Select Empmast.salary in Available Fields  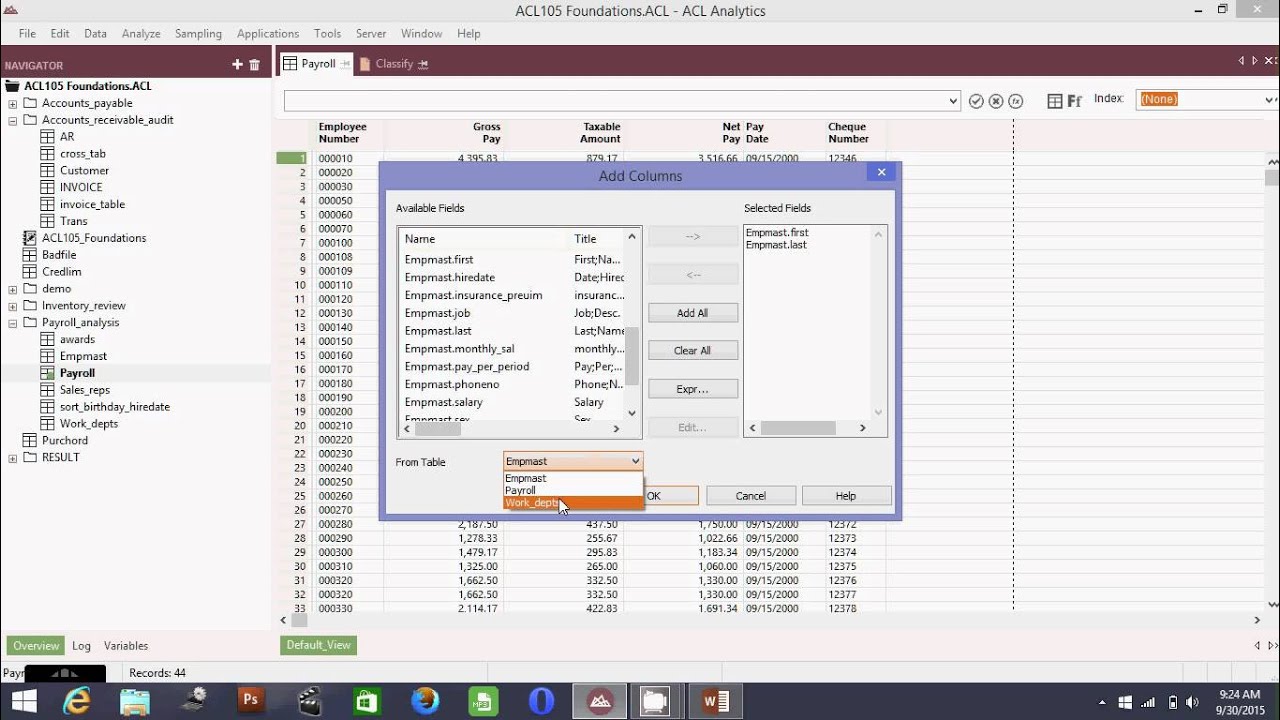tap(444, 402)
